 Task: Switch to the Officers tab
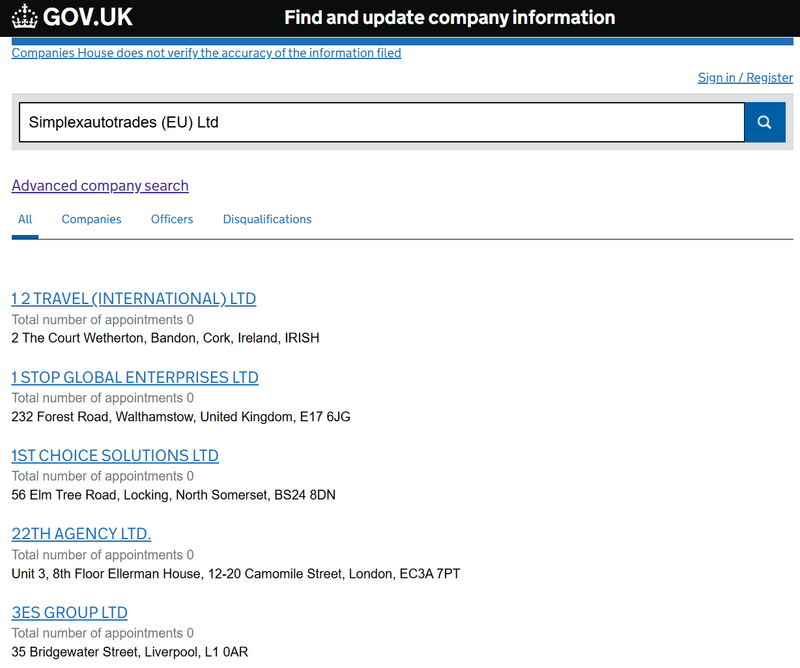tap(172, 219)
